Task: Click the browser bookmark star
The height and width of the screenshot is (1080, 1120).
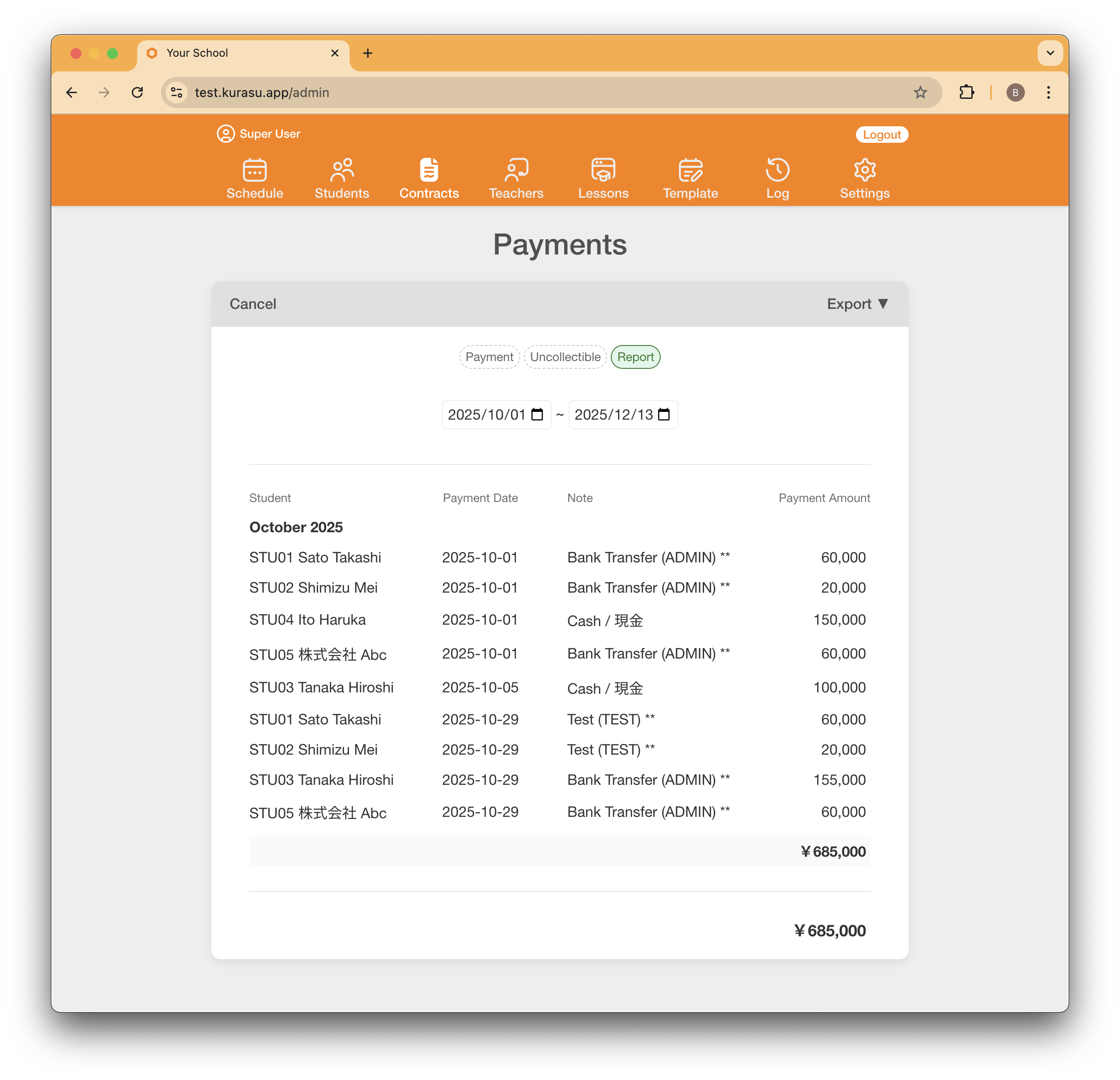Action: coord(921,92)
